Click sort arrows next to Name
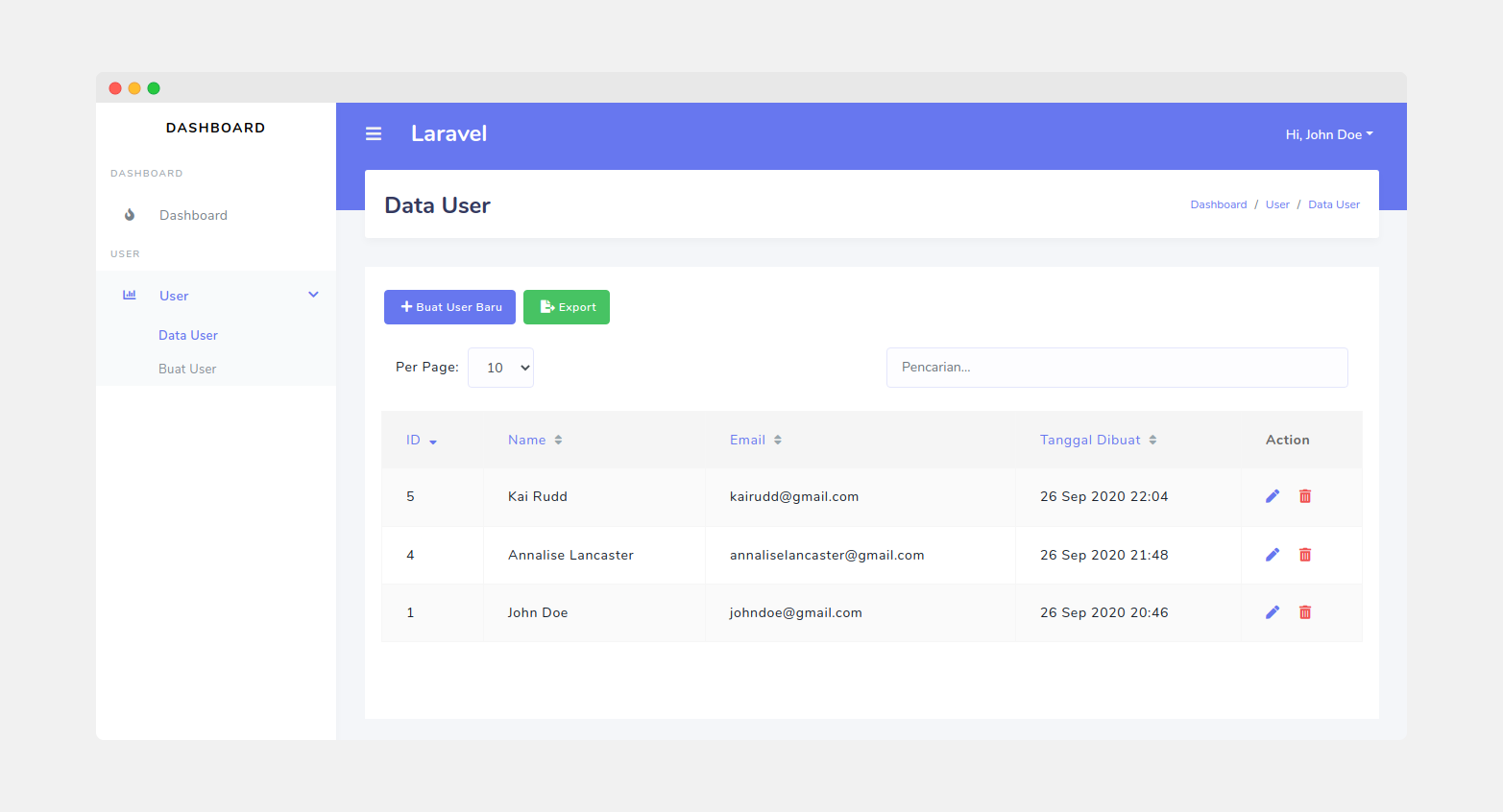This screenshot has height=812, width=1503. [558, 440]
